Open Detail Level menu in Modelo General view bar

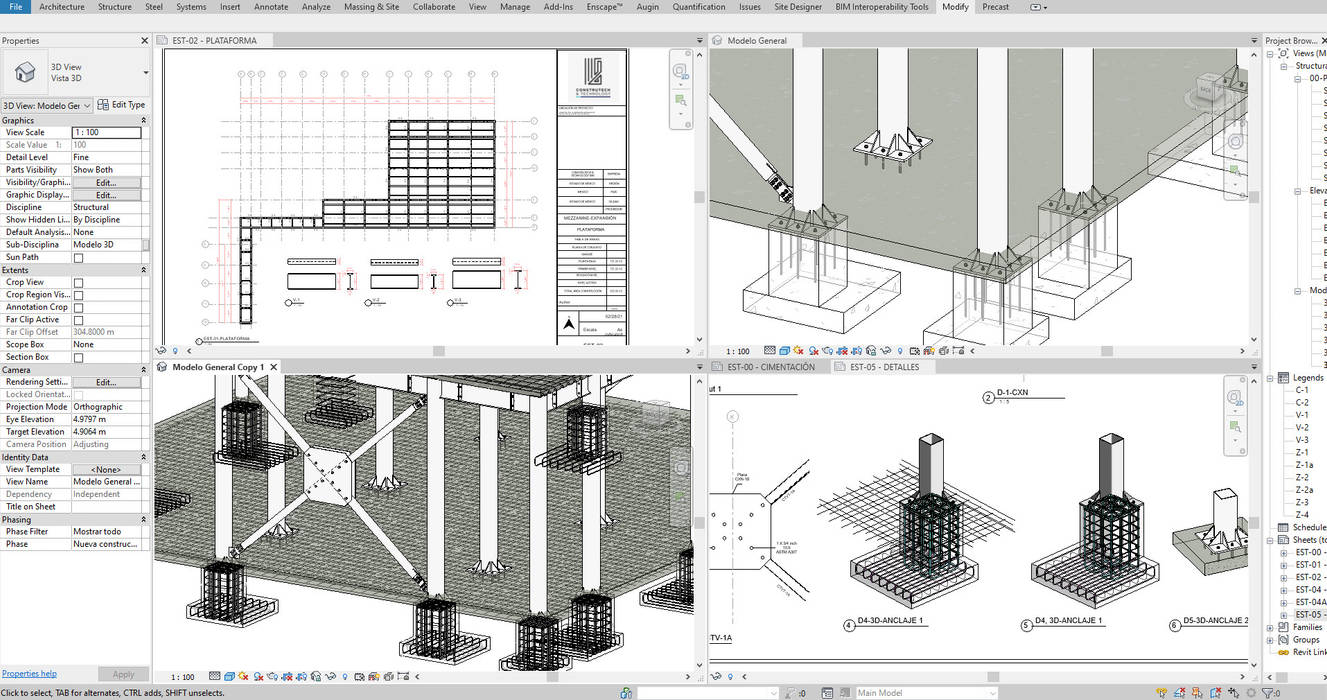(x=770, y=351)
